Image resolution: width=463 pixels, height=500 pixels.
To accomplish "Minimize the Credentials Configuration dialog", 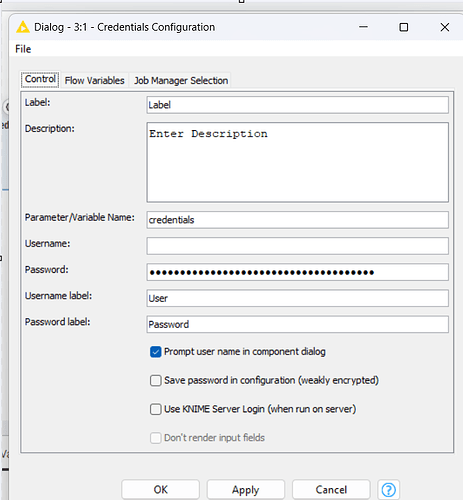I will (363, 27).
